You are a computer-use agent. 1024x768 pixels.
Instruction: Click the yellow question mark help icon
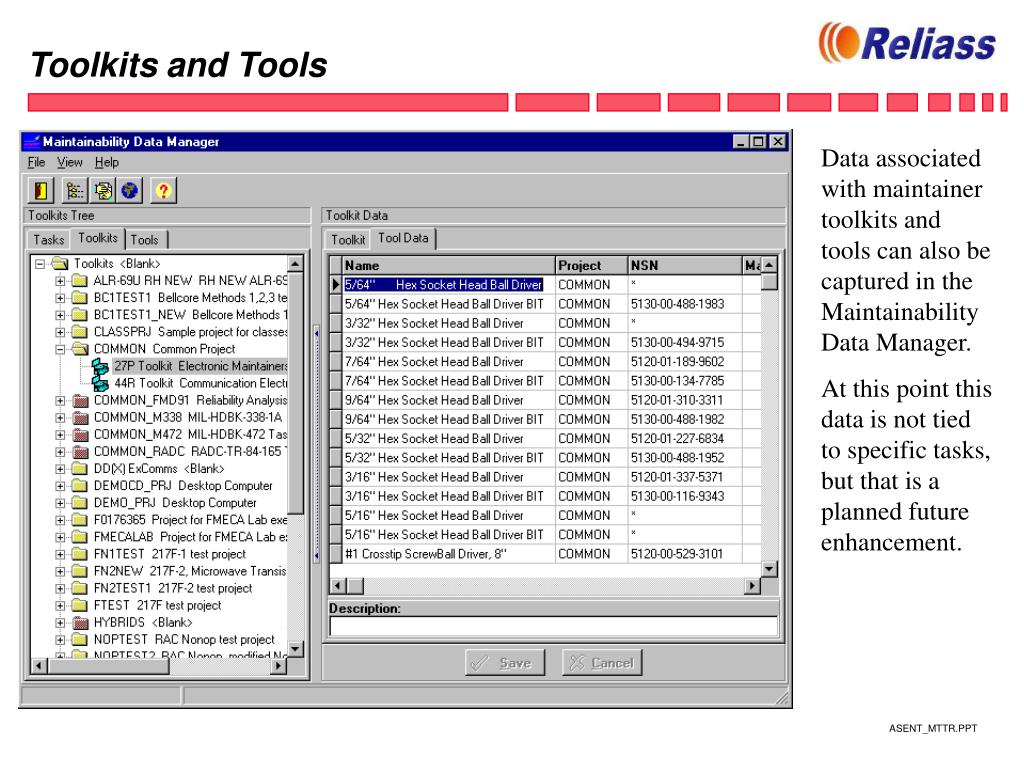(163, 191)
